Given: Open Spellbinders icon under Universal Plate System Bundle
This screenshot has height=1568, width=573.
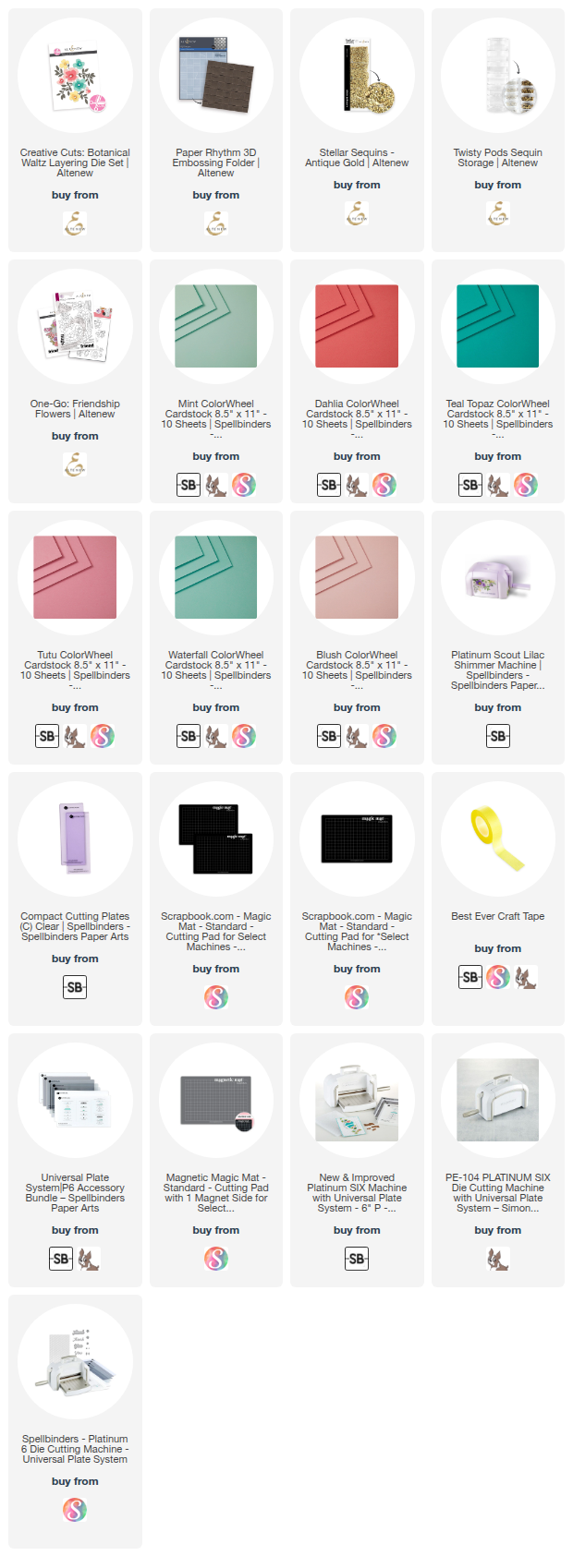Looking at the screenshot, I should 61,1259.
